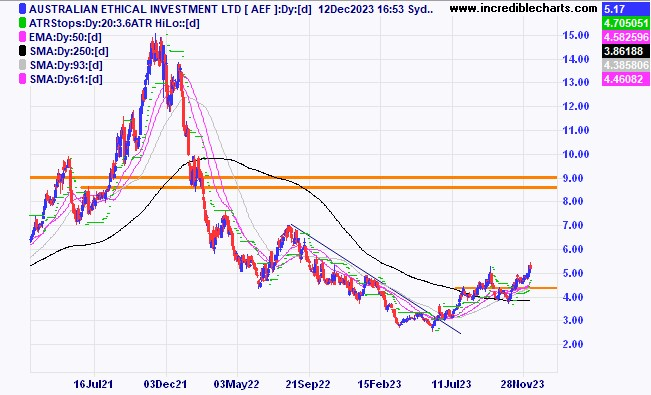The image size is (651, 395).
Task: Click the black SMA 250 legend marker
Action: click(22, 51)
